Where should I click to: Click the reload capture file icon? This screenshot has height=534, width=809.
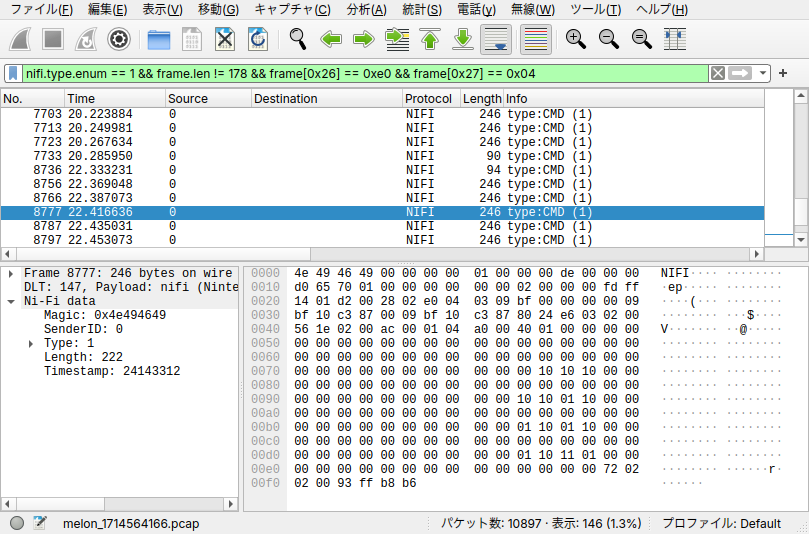point(257,40)
